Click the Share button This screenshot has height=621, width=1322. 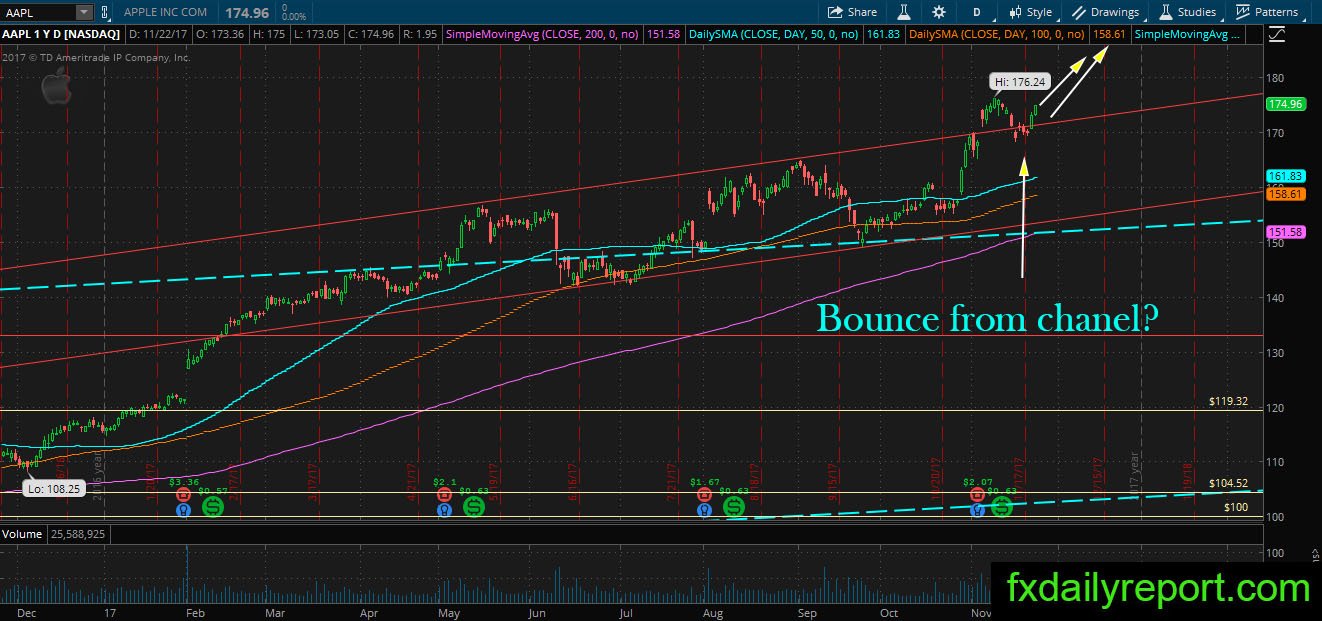852,12
